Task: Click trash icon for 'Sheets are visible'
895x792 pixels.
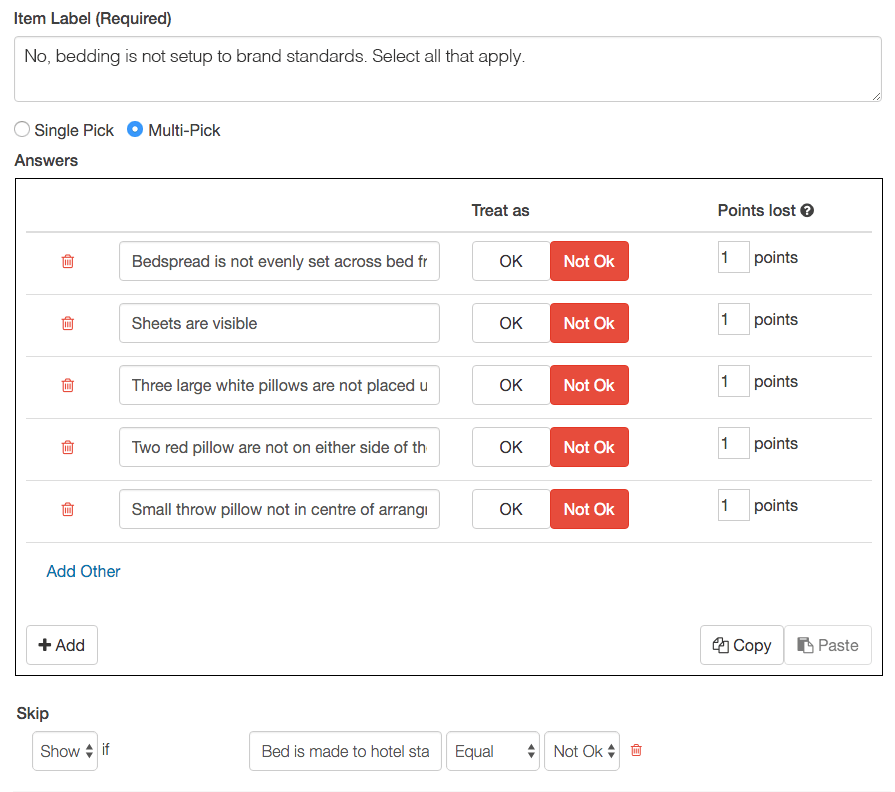Action: (68, 323)
